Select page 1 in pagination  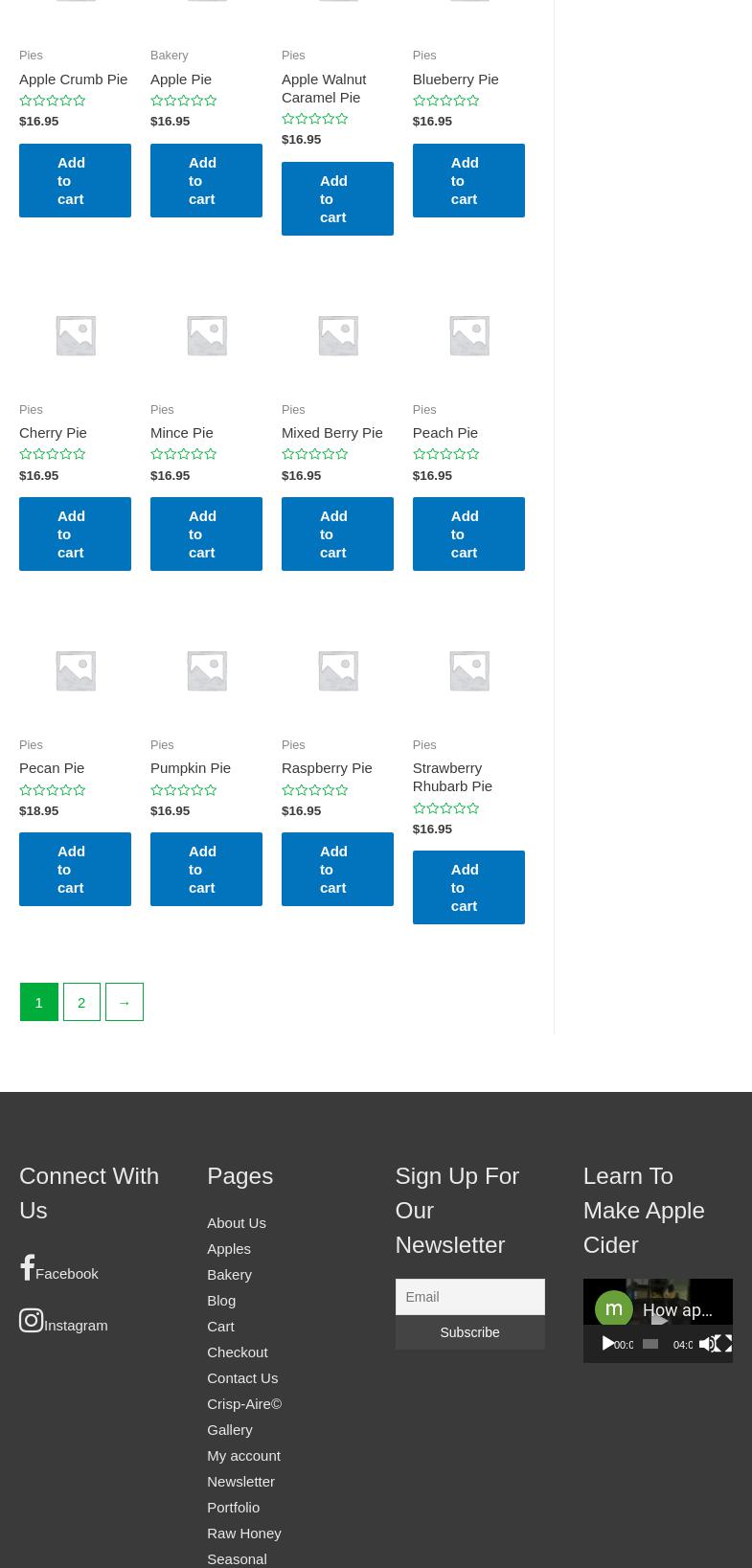pyautogui.click(x=39, y=1002)
